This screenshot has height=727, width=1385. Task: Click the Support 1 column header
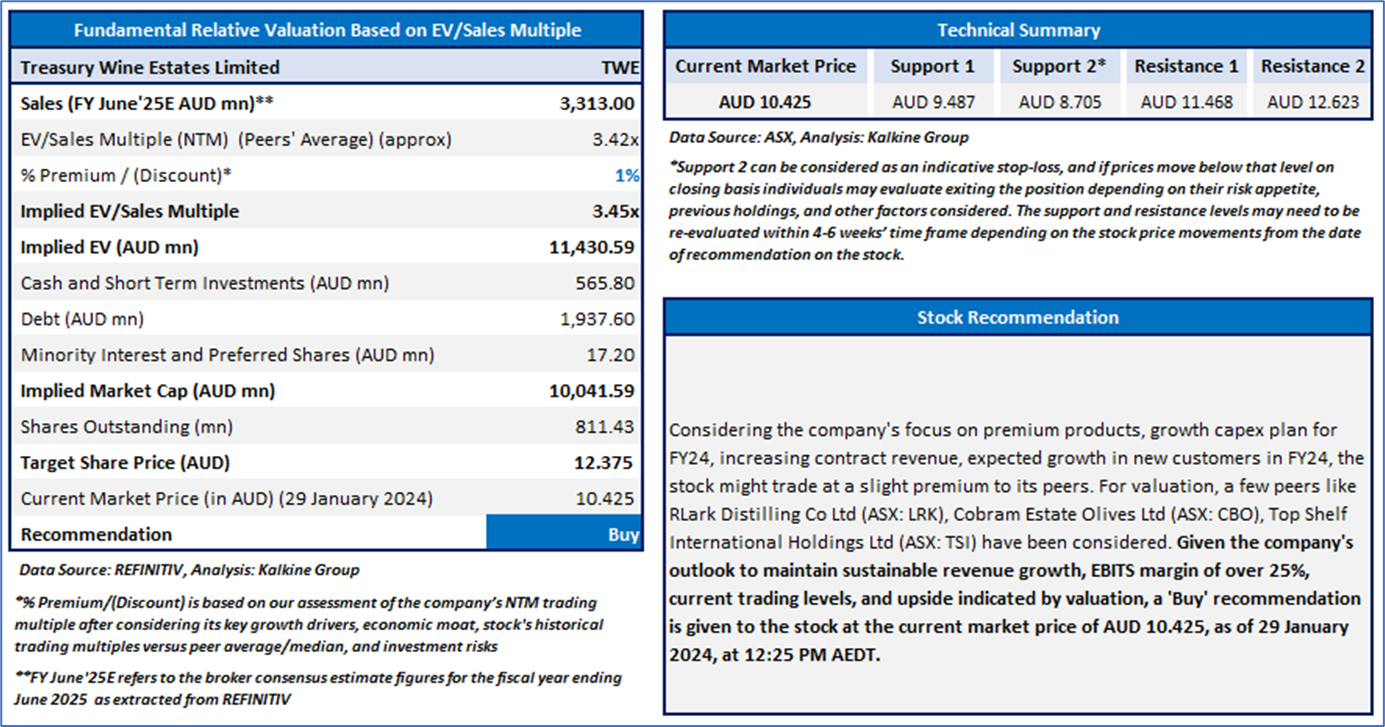933,66
